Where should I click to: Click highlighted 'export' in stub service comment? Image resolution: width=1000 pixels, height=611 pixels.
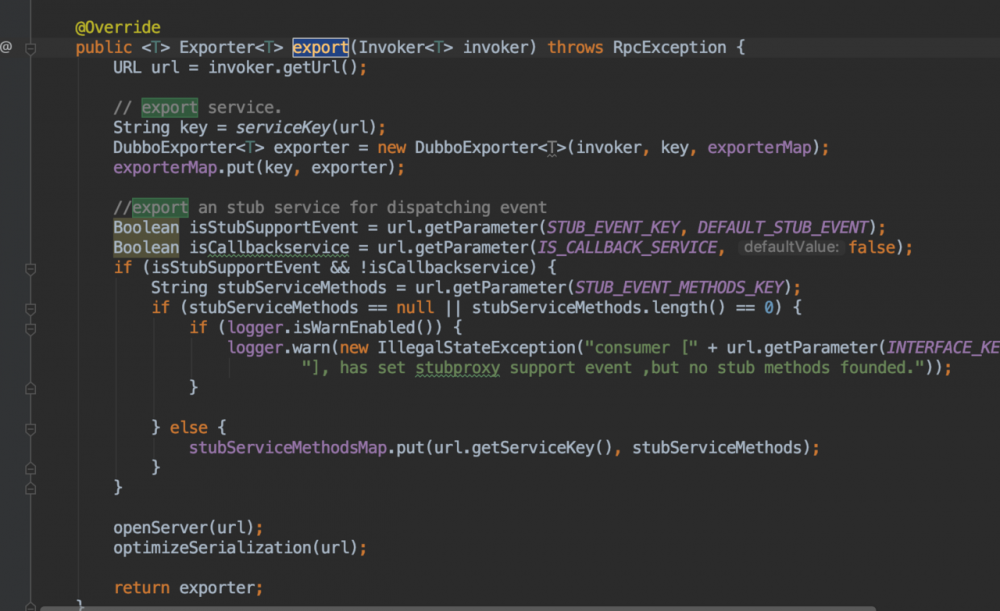point(160,207)
